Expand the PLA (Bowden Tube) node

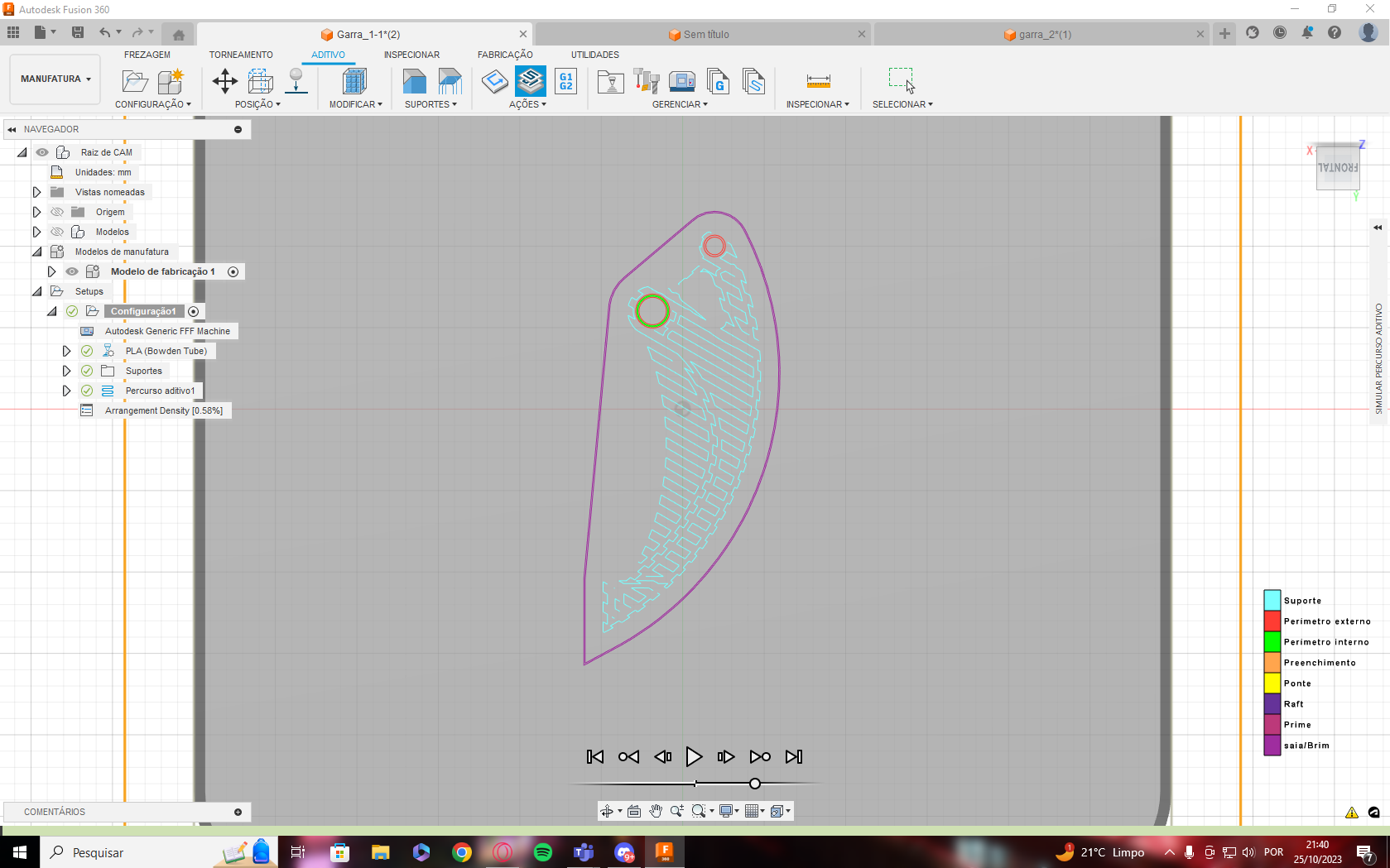(66, 351)
